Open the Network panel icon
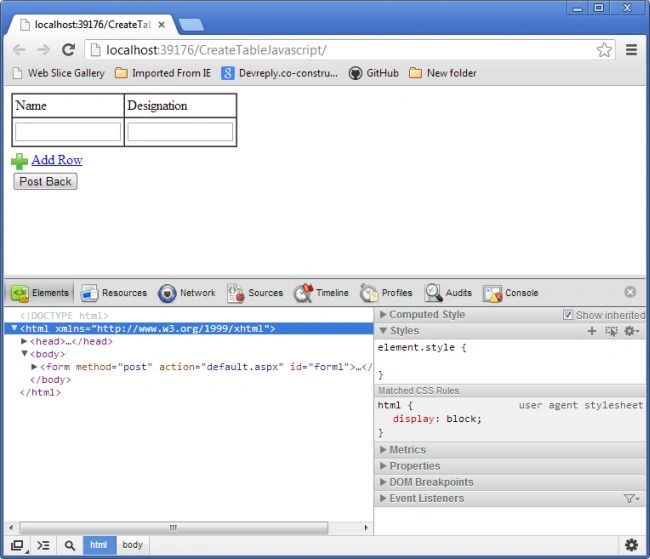650x559 pixels. point(167,293)
